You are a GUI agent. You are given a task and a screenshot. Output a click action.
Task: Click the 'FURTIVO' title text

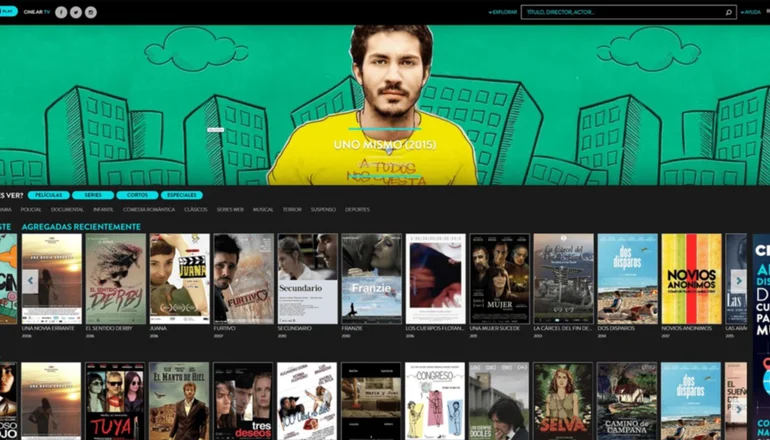224,328
